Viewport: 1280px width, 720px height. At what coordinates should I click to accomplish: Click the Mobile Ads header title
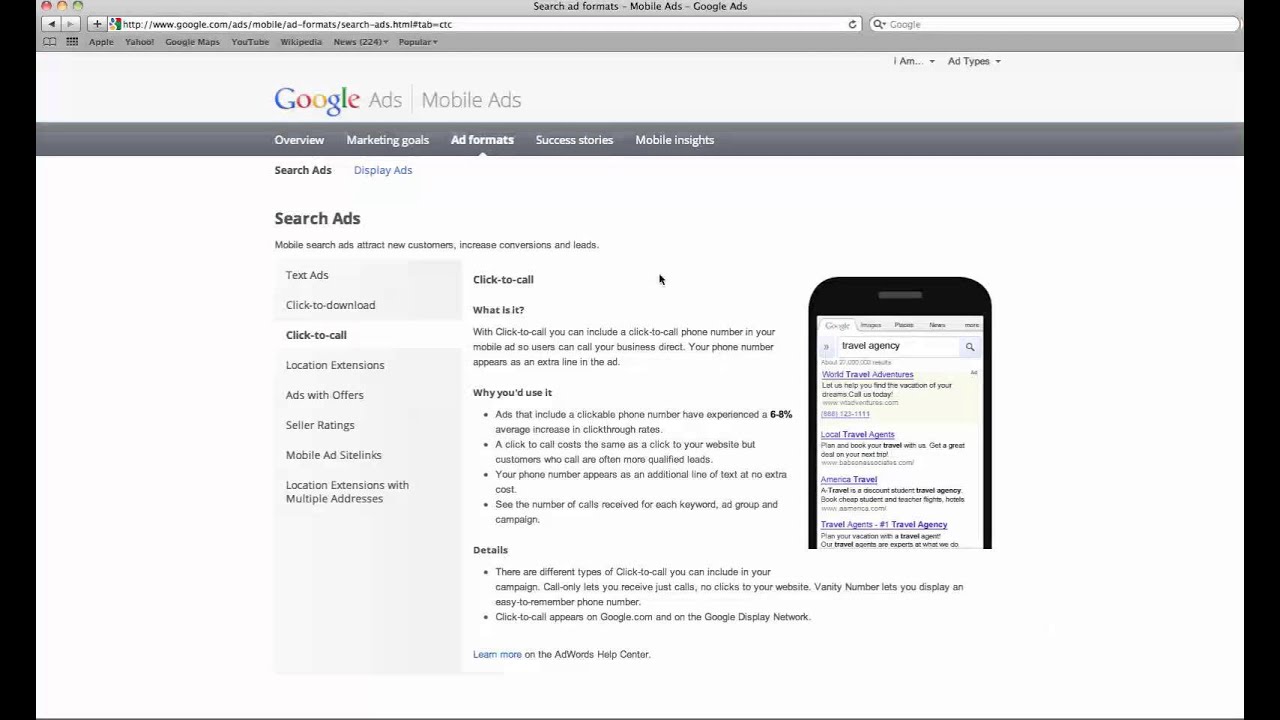tap(471, 100)
